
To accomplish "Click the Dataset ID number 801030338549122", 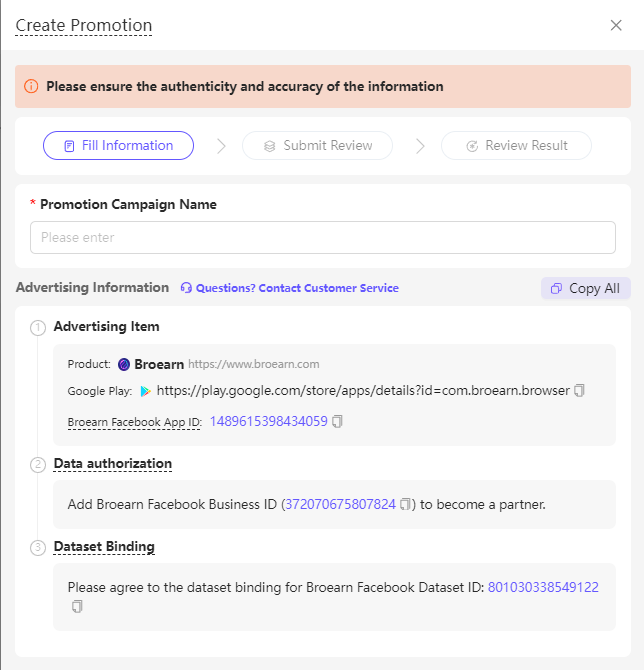I will [543, 588].
